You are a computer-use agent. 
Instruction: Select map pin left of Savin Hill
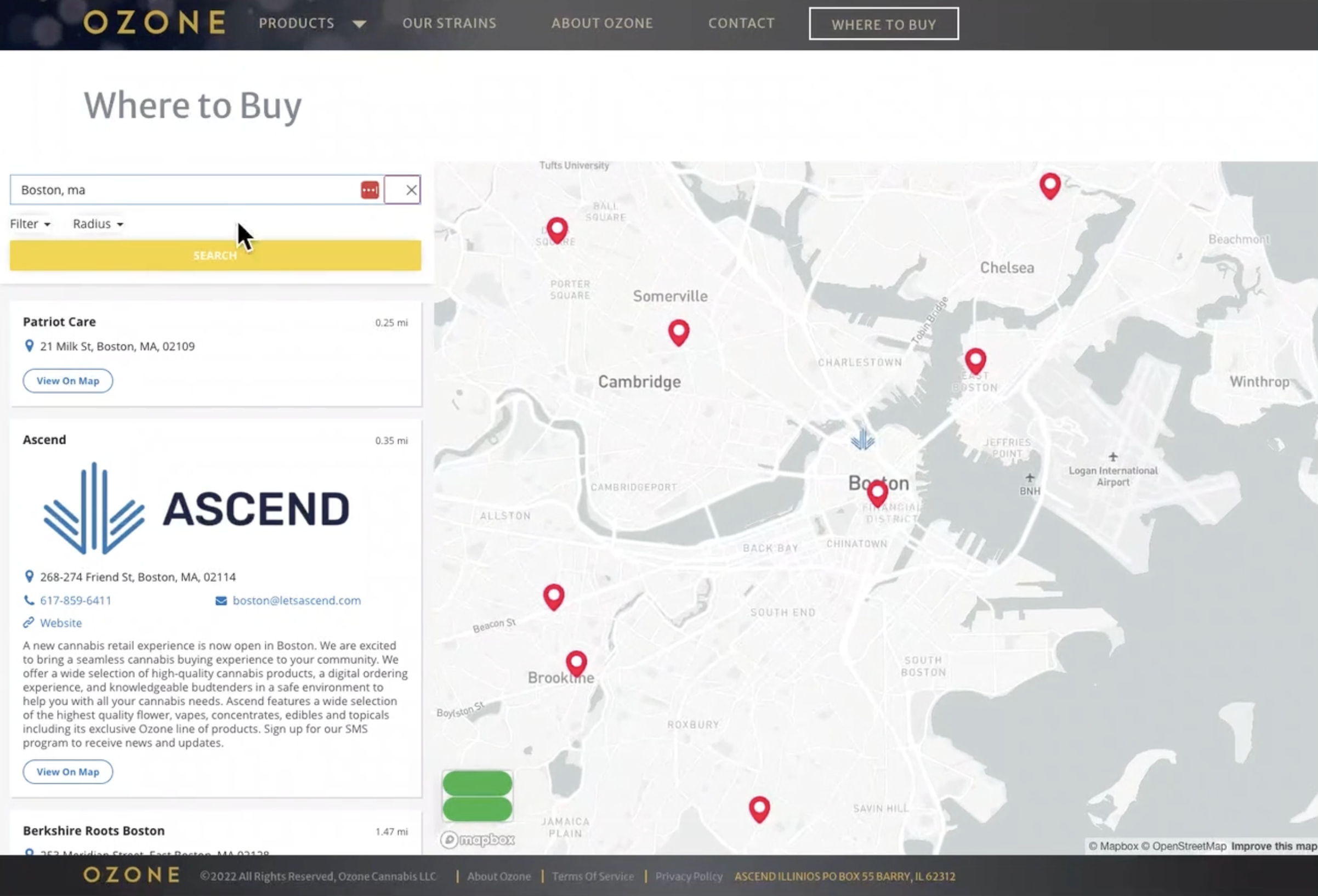[759, 809]
